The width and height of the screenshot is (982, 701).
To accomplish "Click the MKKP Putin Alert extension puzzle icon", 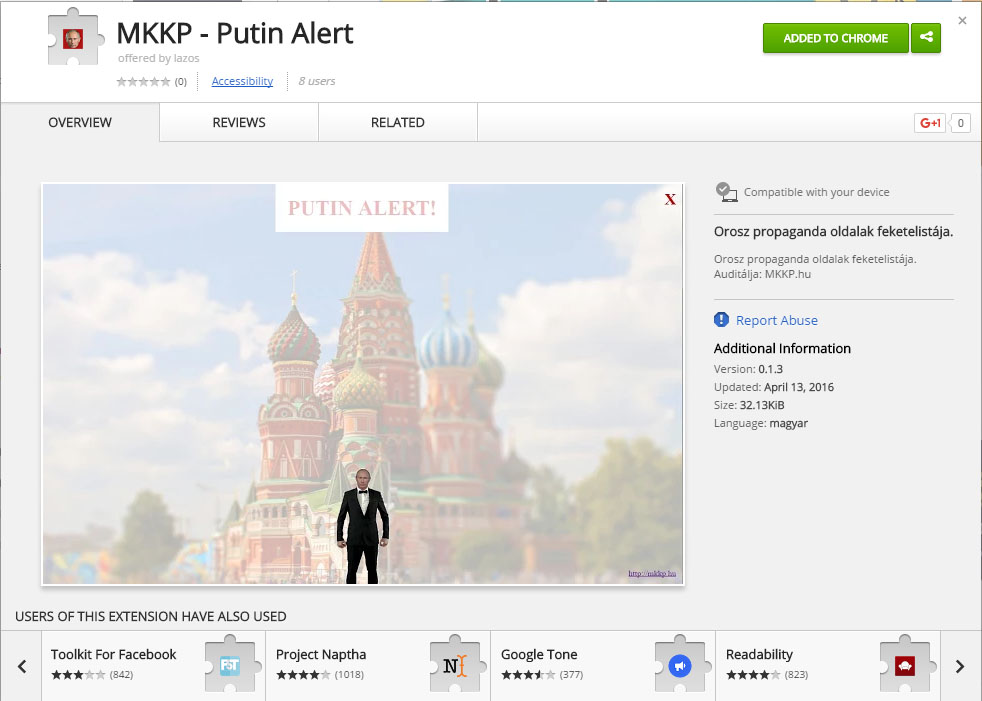I will tap(75, 37).
